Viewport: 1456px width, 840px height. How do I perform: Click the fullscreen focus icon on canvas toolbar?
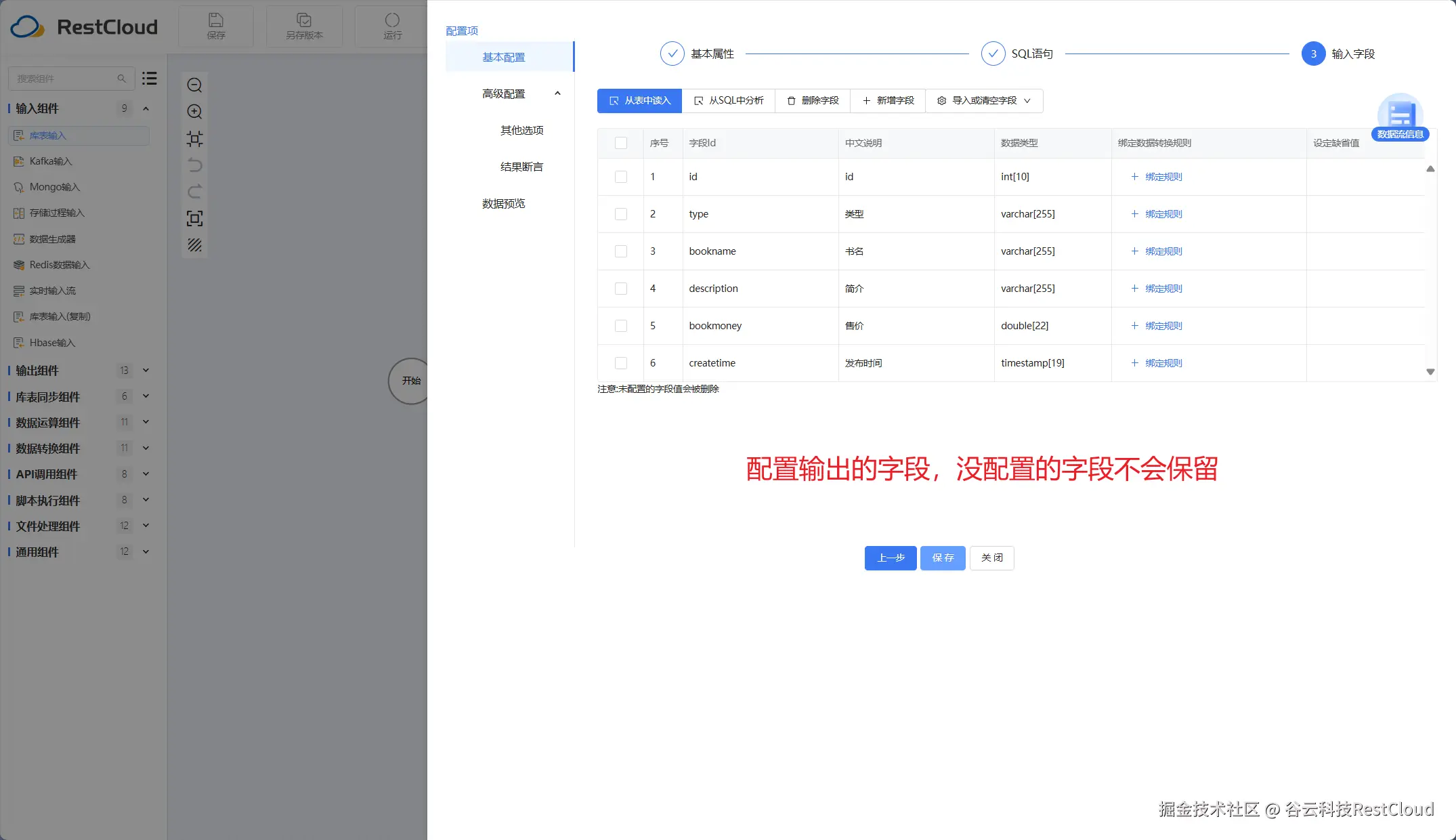click(194, 218)
